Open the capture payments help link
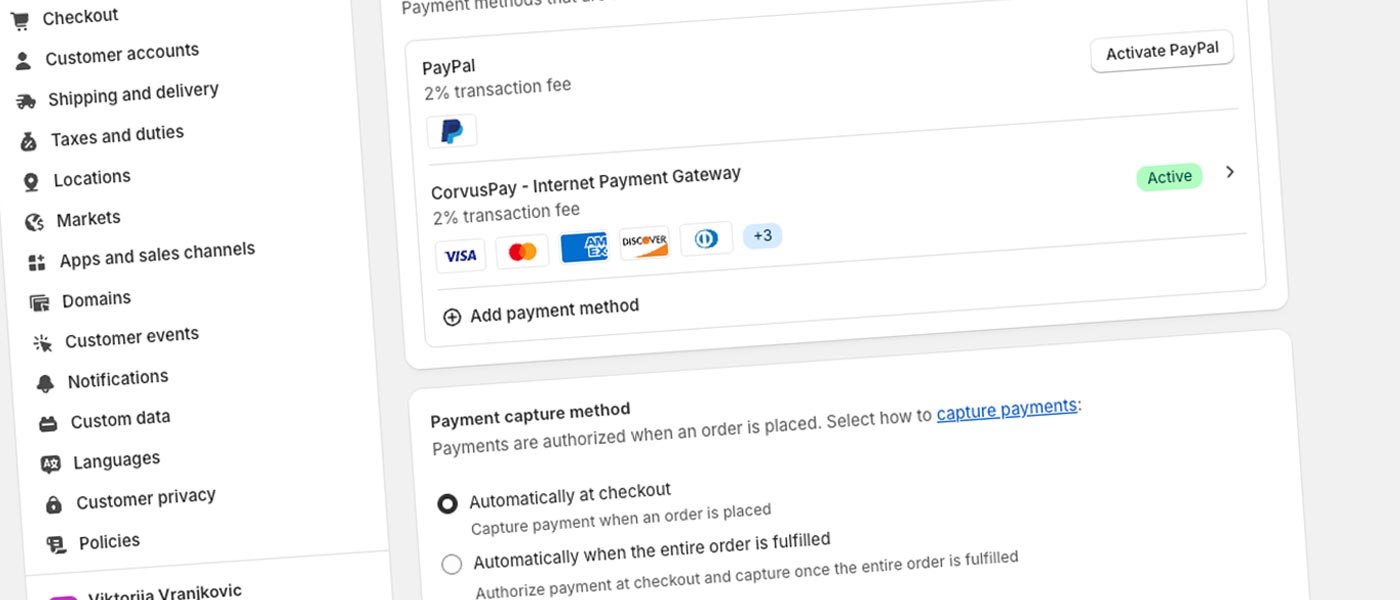This screenshot has height=600, width=1400. (1005, 408)
